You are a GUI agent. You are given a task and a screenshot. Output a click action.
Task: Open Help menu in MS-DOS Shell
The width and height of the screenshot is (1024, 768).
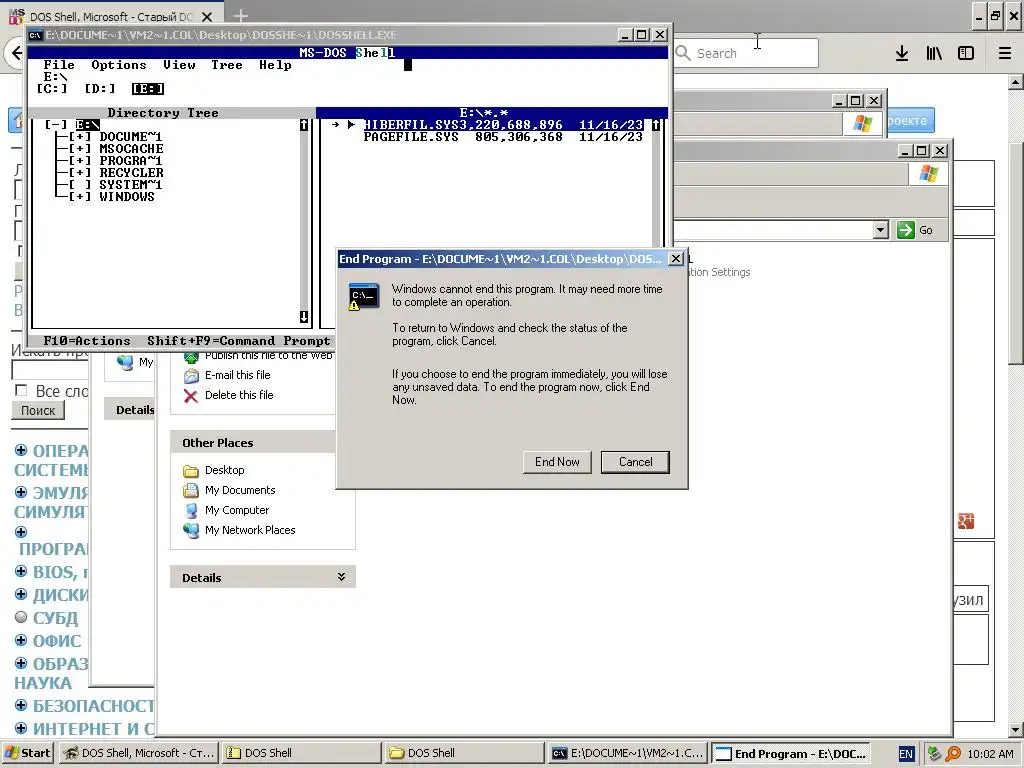[275, 65]
